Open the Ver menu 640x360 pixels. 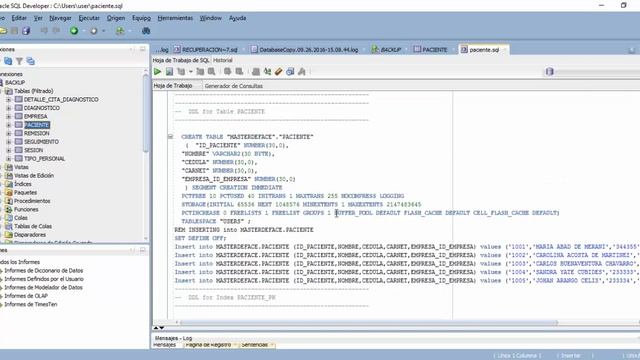tap(38, 18)
